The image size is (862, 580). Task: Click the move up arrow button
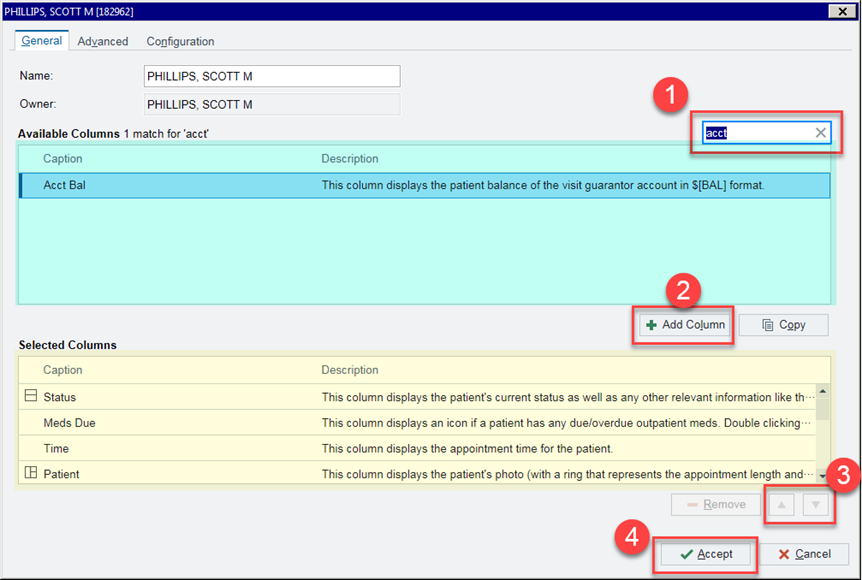[781, 504]
